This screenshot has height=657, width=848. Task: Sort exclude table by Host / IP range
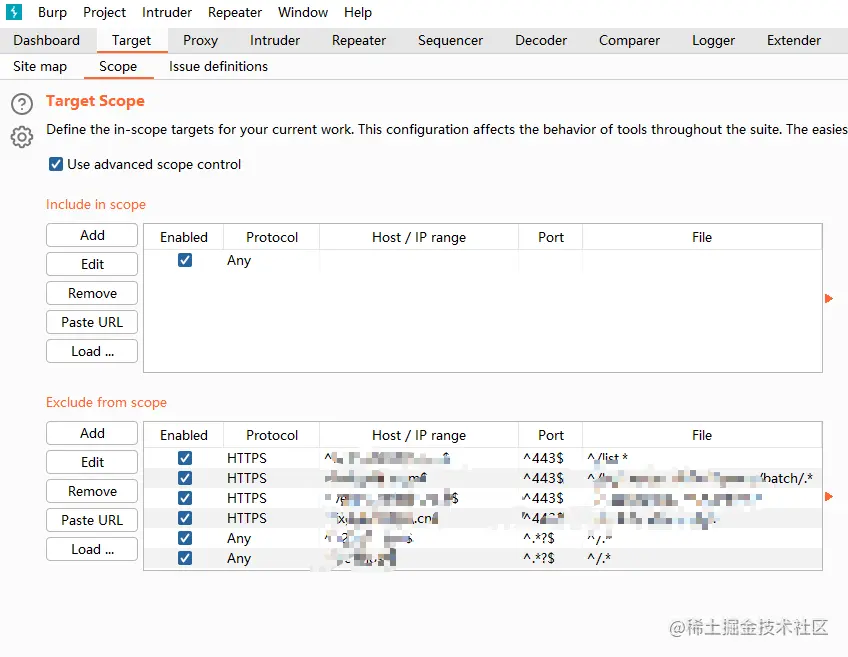[x=419, y=435]
